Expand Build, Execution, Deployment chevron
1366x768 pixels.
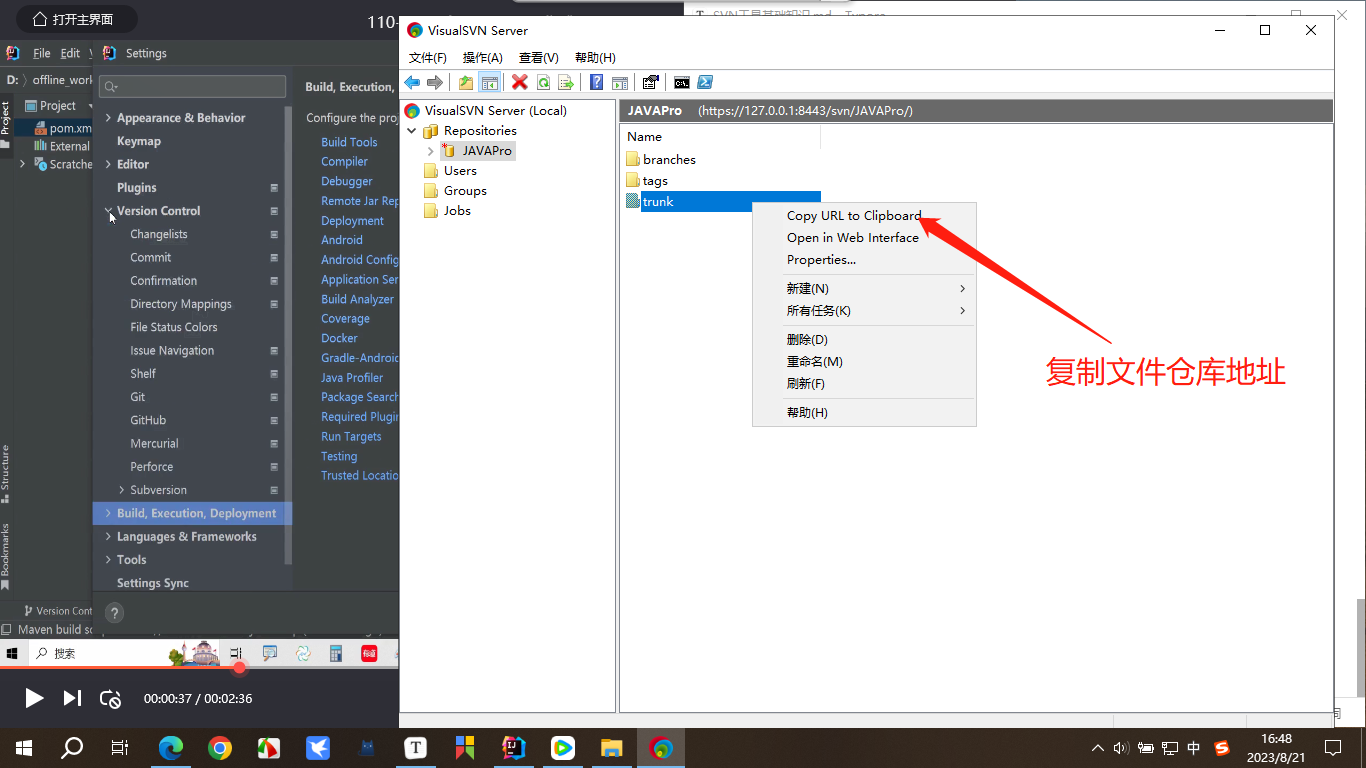point(108,513)
